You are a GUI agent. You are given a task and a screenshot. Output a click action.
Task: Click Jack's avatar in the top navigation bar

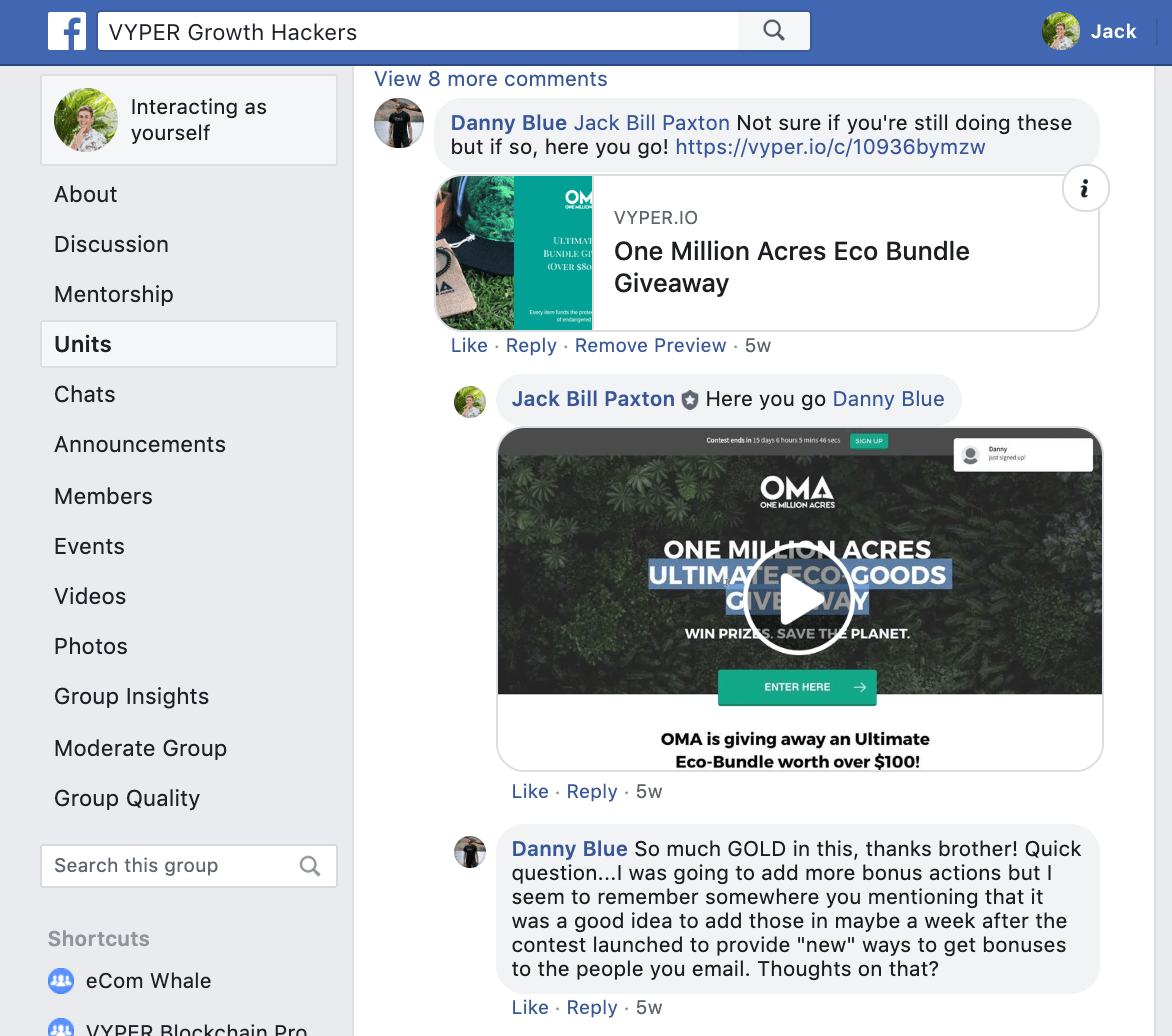point(1060,31)
